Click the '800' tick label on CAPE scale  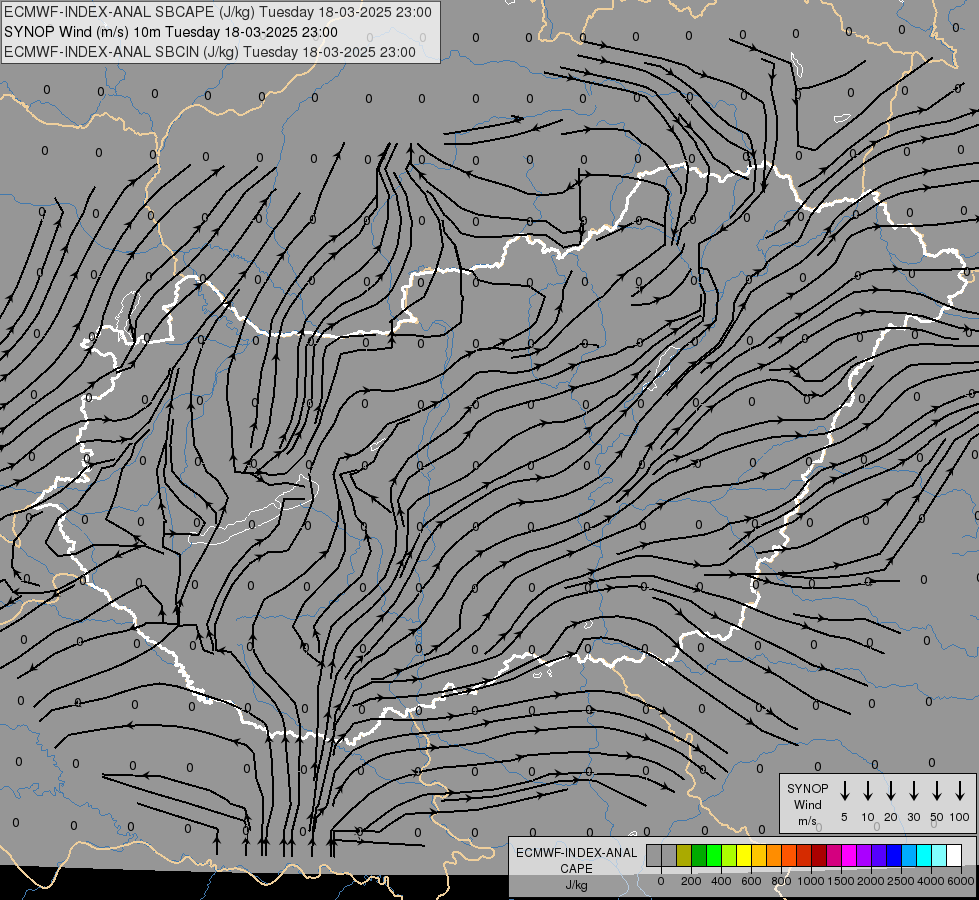point(781,881)
